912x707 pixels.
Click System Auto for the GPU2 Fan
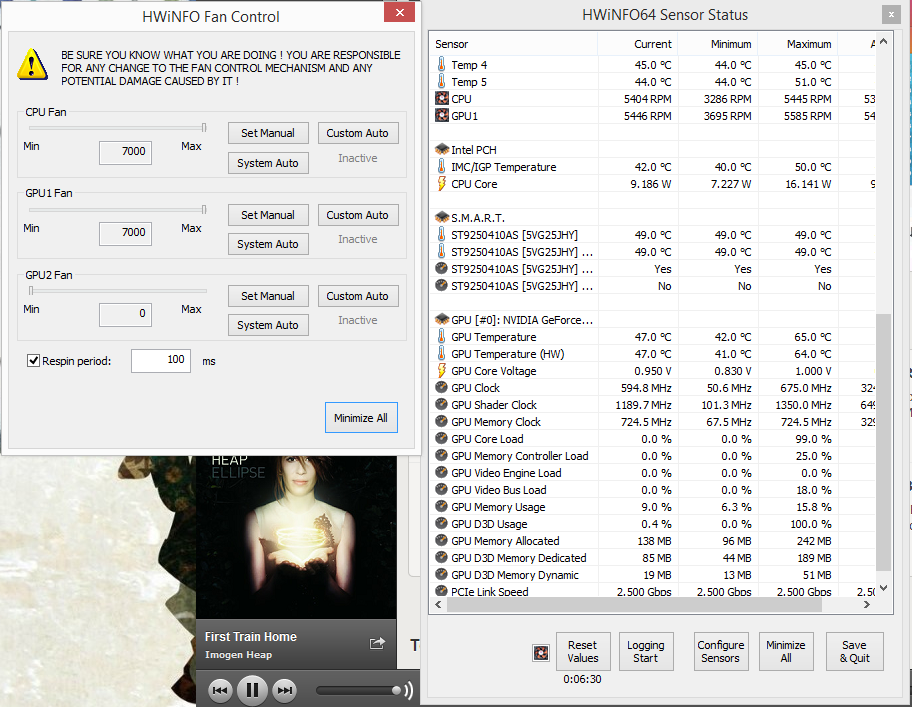[x=268, y=325]
